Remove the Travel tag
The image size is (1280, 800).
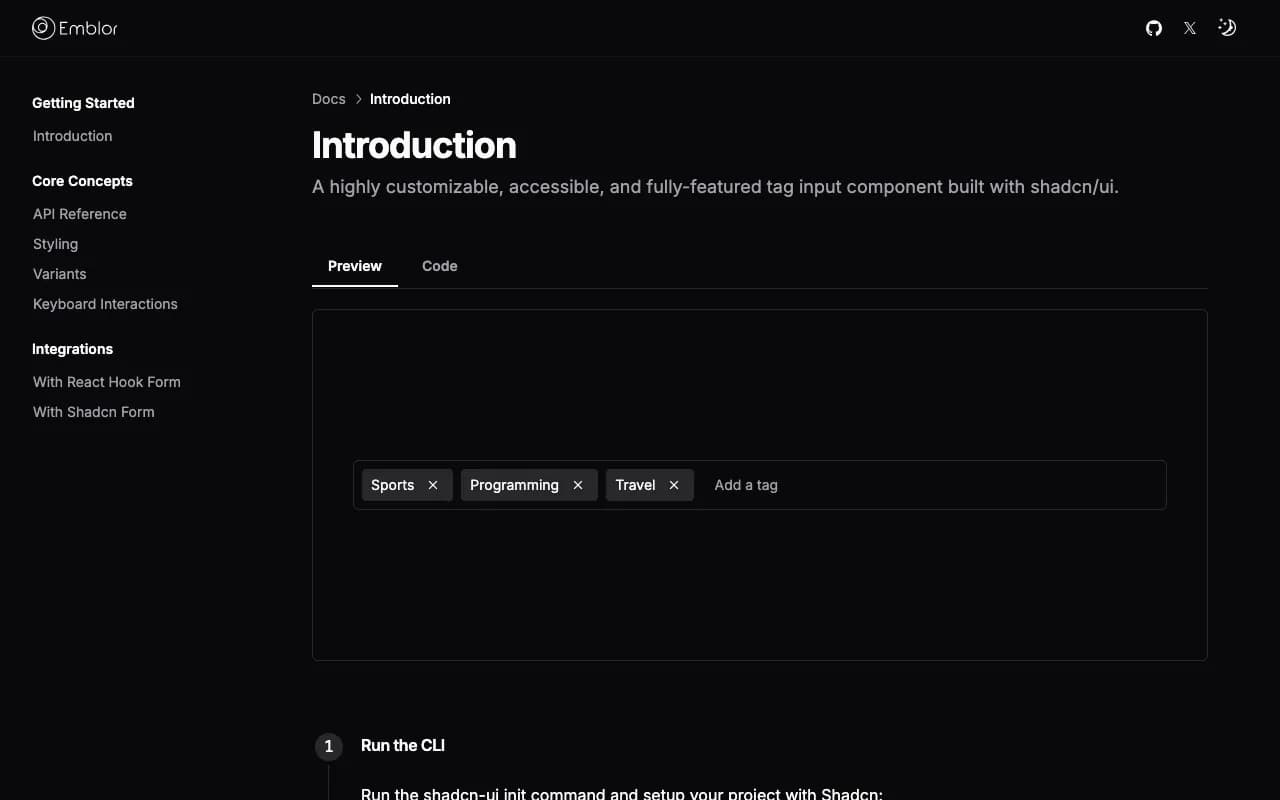674,485
